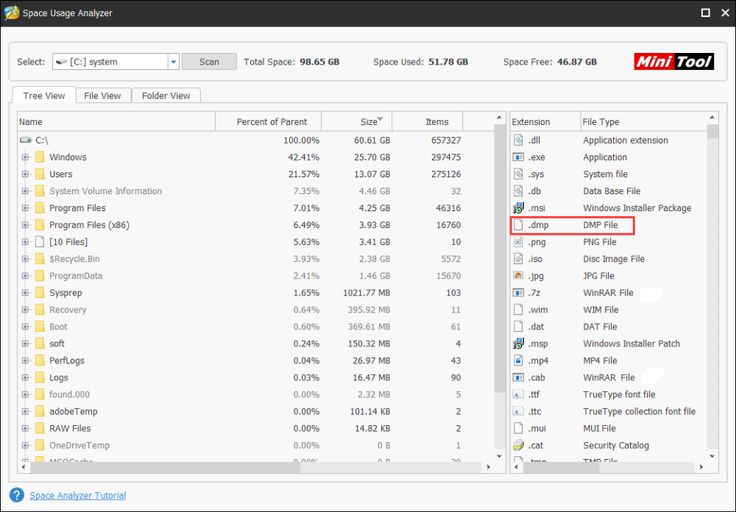Open the drive selection dropdown
The height and width of the screenshot is (512, 736).
coord(173,61)
